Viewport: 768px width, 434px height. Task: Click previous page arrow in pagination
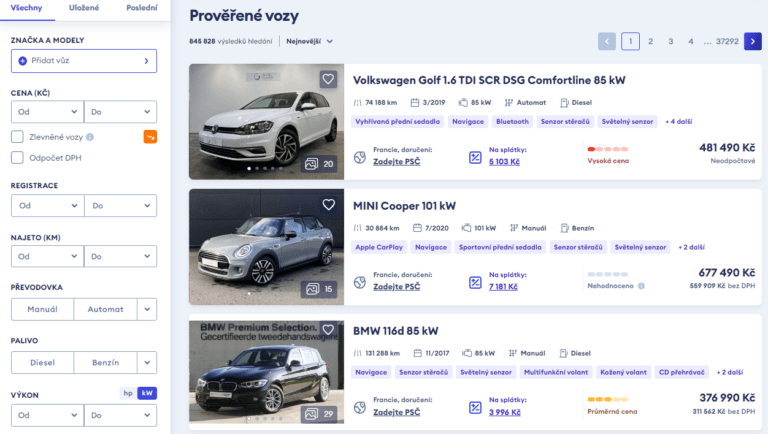[x=607, y=41]
